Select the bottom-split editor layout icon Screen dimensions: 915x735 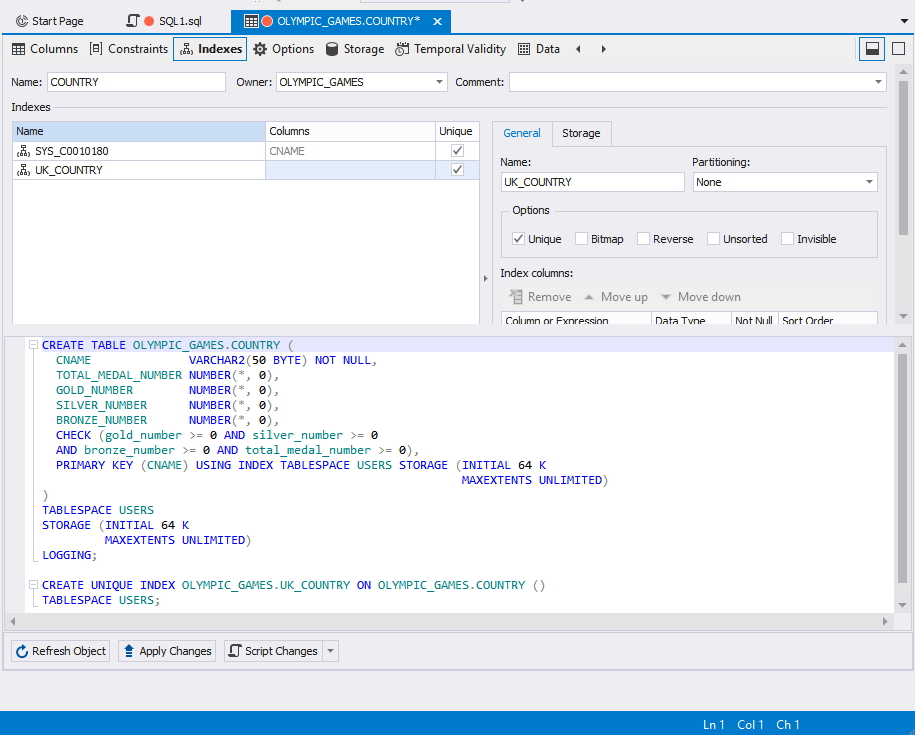point(871,48)
